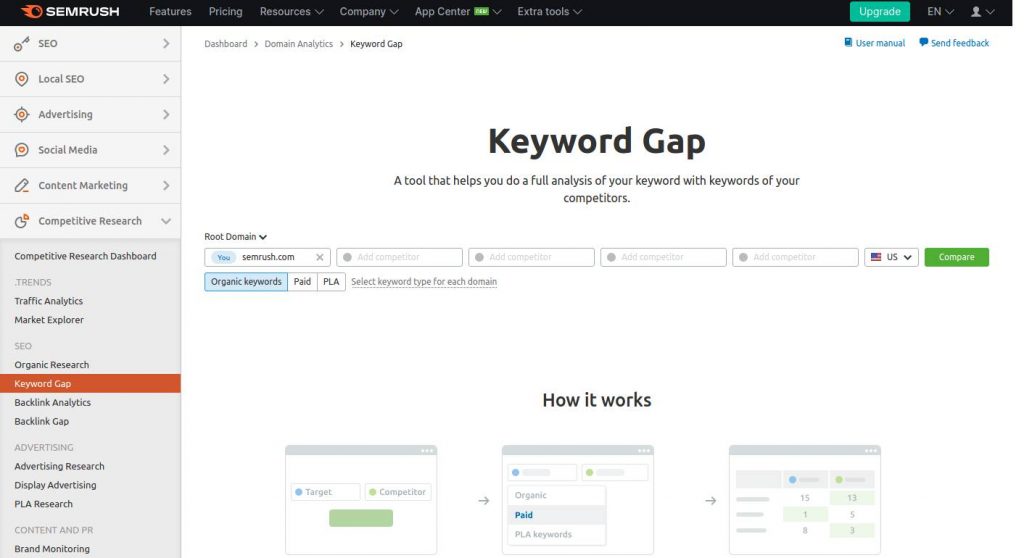Open Backlink Gap in sidebar
Viewport: 1024px width, 558px height.
[x=41, y=421]
